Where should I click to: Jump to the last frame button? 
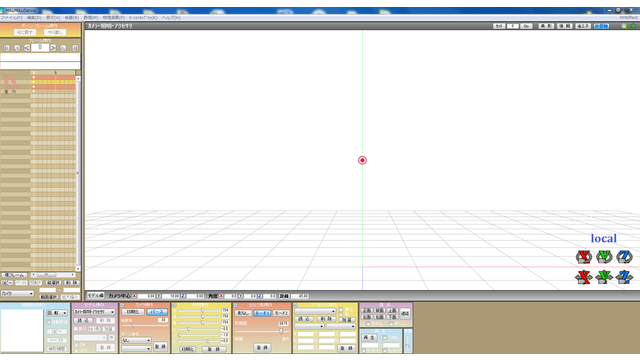tap(75, 48)
